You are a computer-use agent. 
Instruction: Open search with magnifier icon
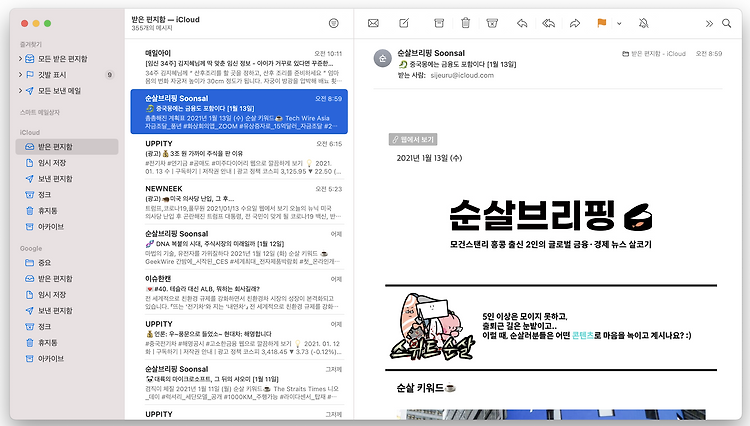click(727, 23)
